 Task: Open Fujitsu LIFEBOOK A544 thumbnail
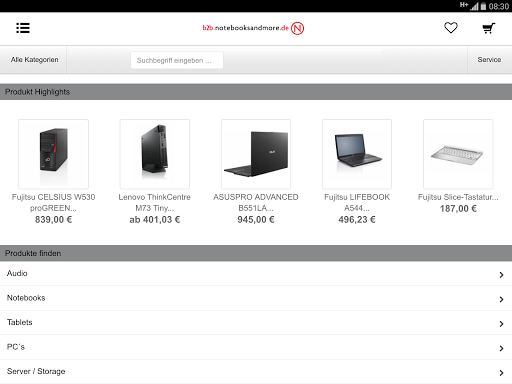coord(357,154)
